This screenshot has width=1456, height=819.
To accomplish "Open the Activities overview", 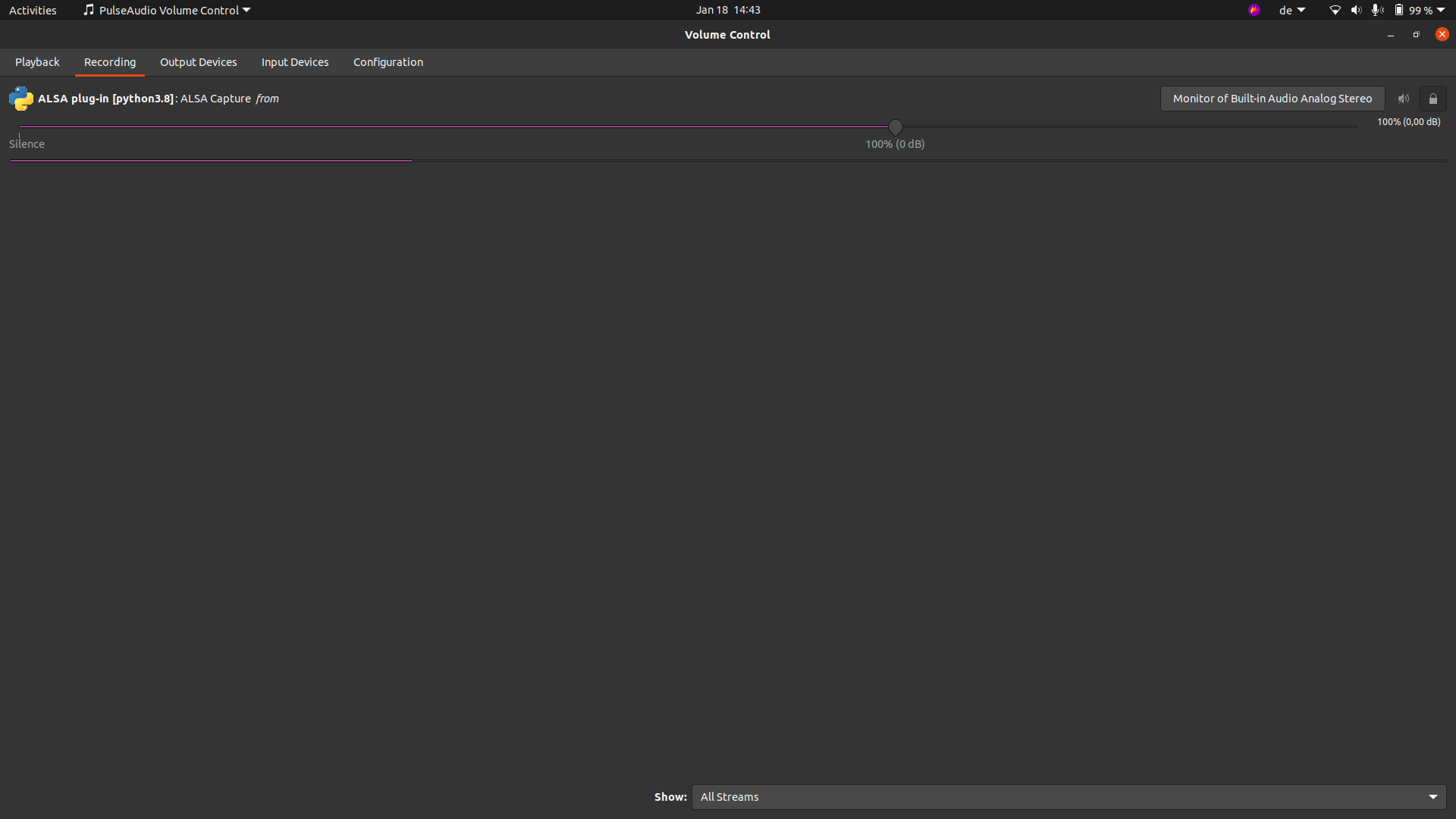I will 33,11.
